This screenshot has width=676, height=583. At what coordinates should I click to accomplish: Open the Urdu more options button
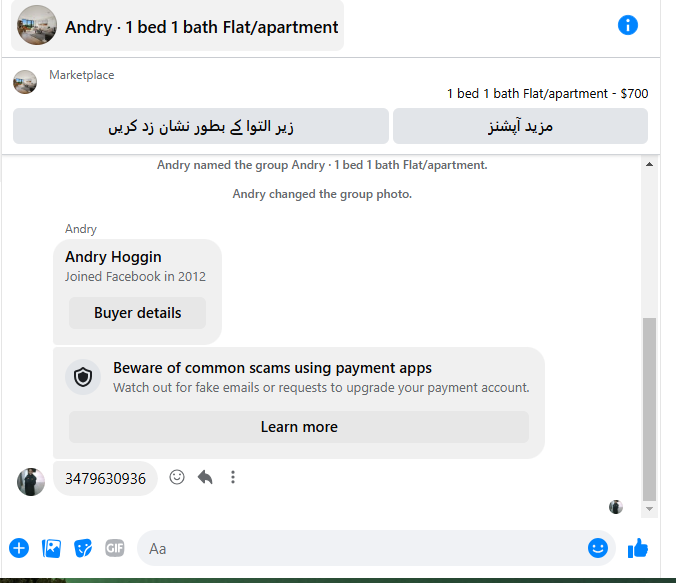(520, 126)
